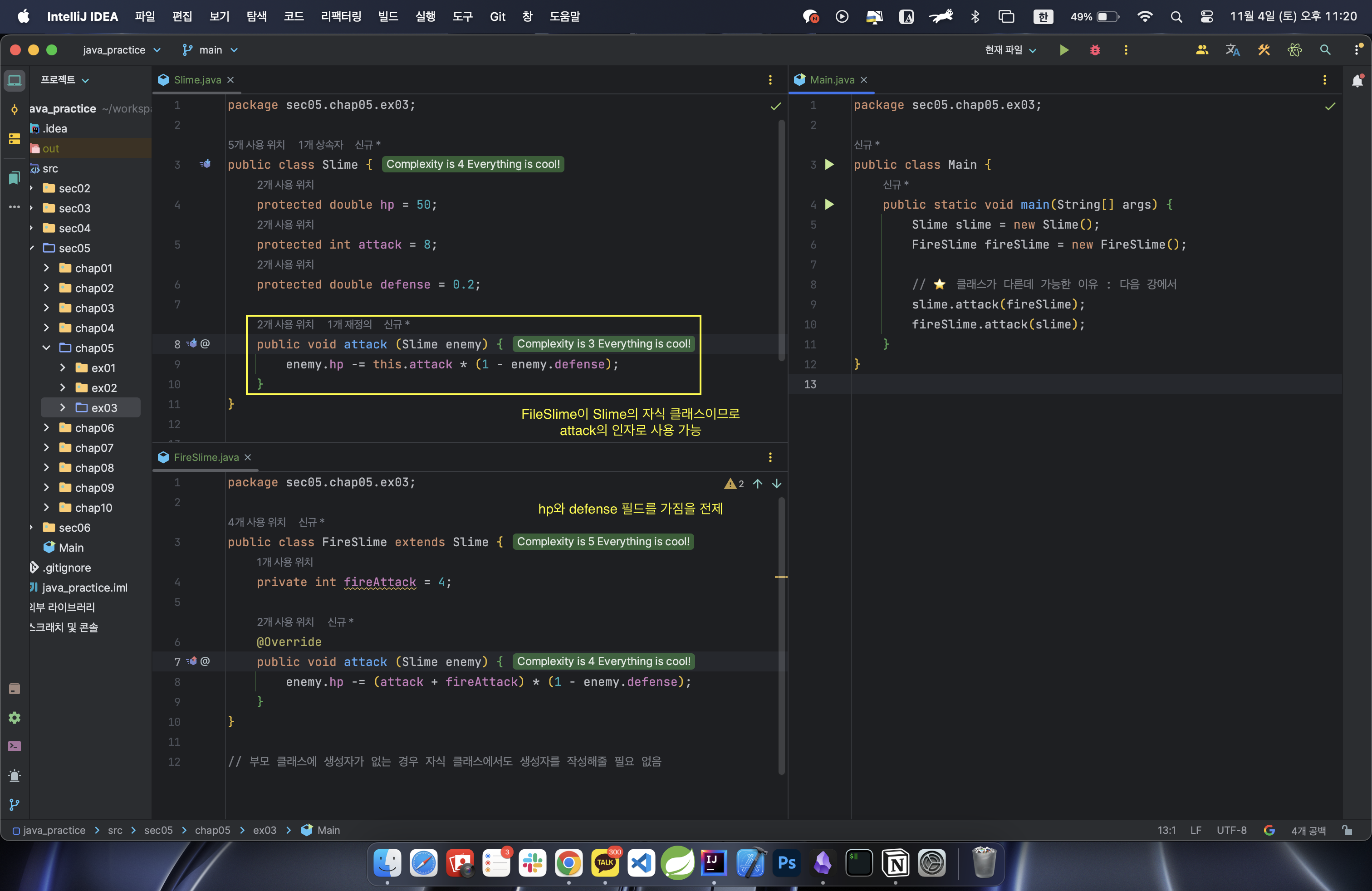Open the Terminal tool window icon
The width and height of the screenshot is (1372, 891).
(x=15, y=746)
